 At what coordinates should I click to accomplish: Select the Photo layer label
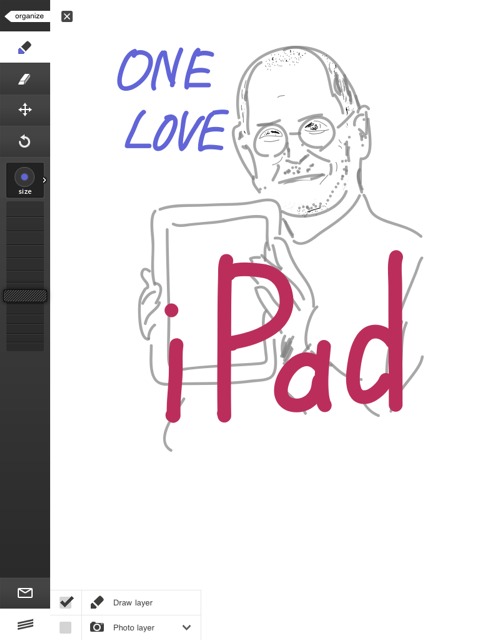point(133,628)
